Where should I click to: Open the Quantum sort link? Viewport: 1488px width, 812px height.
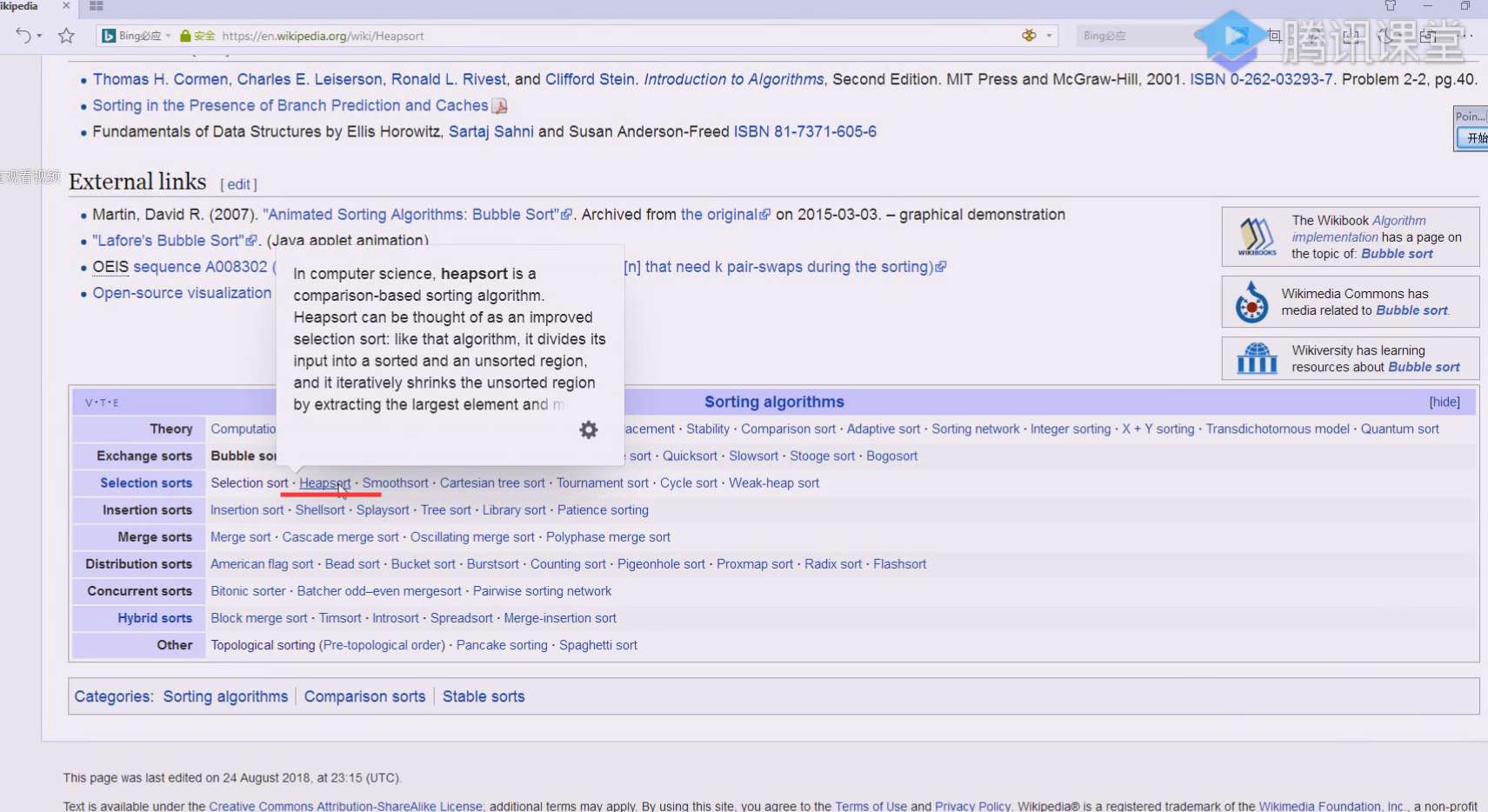pyautogui.click(x=1400, y=429)
